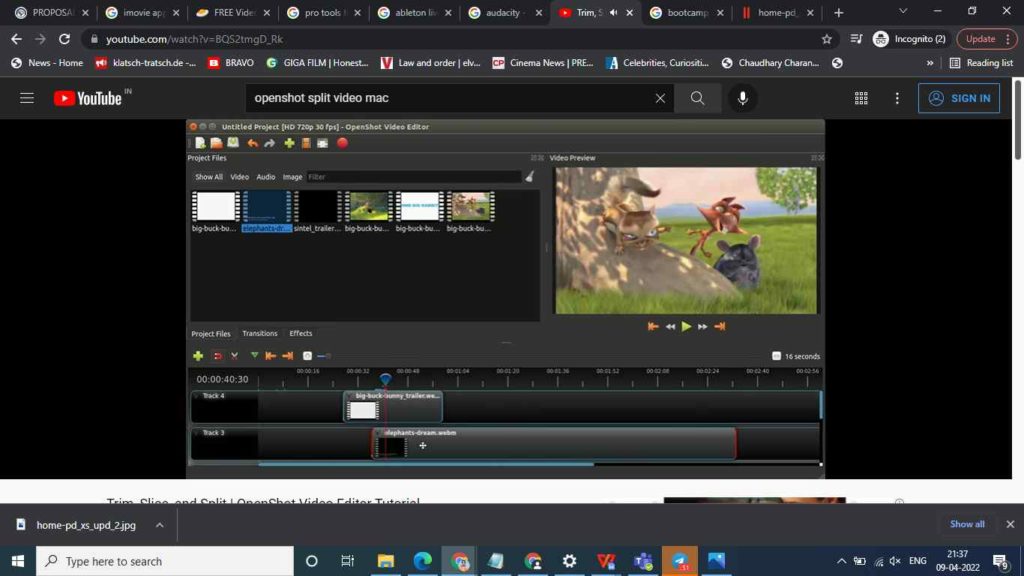Open the tab search chevron in Chrome
This screenshot has height=576, width=1024.
tap(903, 12)
